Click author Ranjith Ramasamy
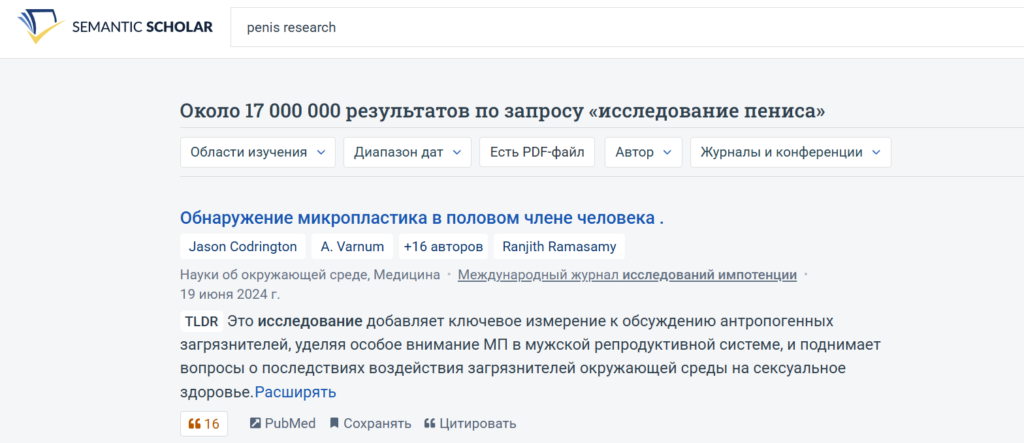The width and height of the screenshot is (1024, 443). pyautogui.click(x=559, y=247)
